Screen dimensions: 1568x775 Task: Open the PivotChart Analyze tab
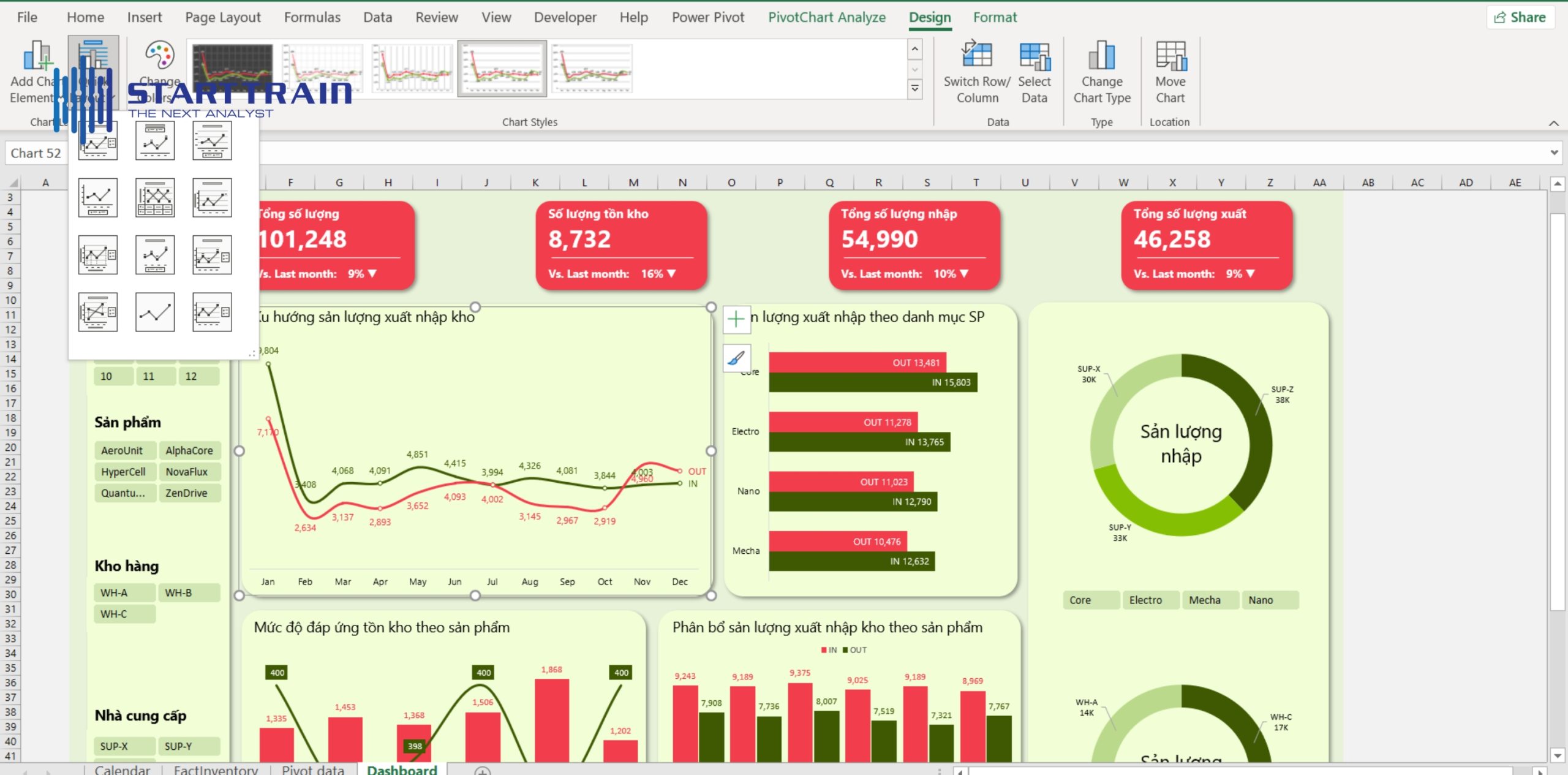[826, 17]
